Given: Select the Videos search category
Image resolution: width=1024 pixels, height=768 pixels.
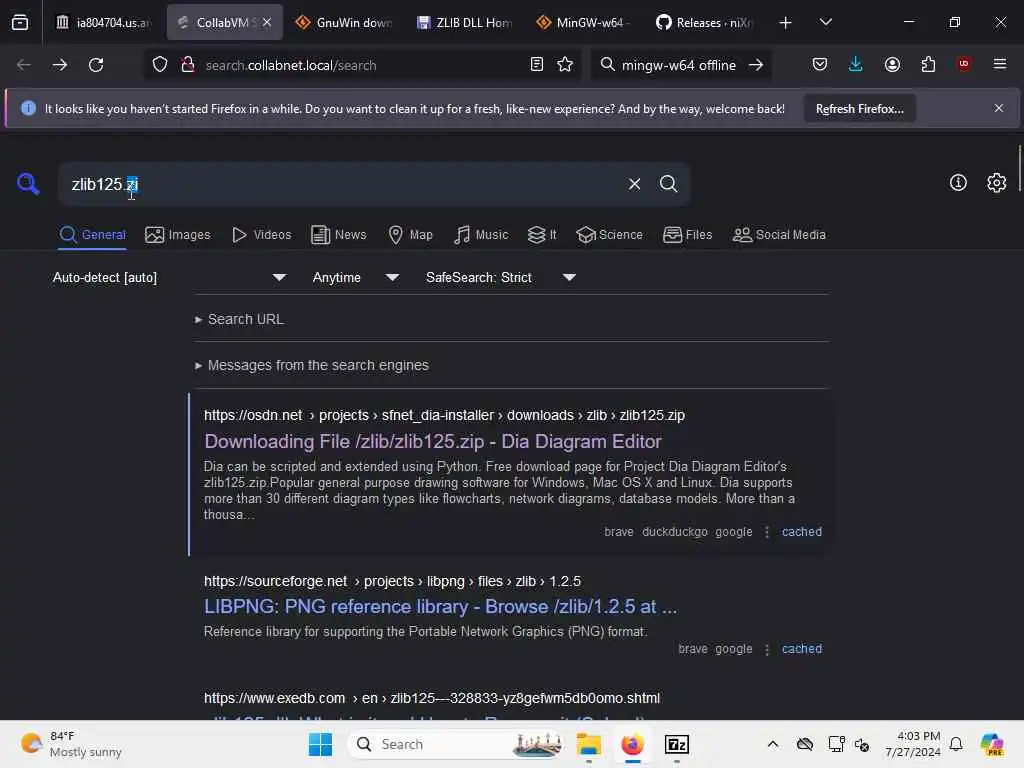Looking at the screenshot, I should (261, 235).
